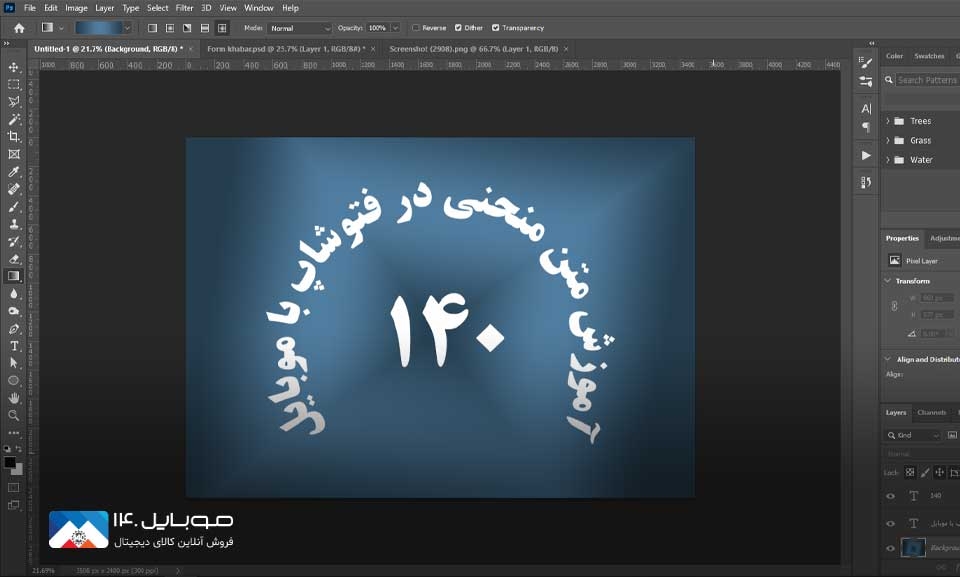This screenshot has width=960, height=577.
Task: Select the Magic Wand tool
Action: click(13, 119)
